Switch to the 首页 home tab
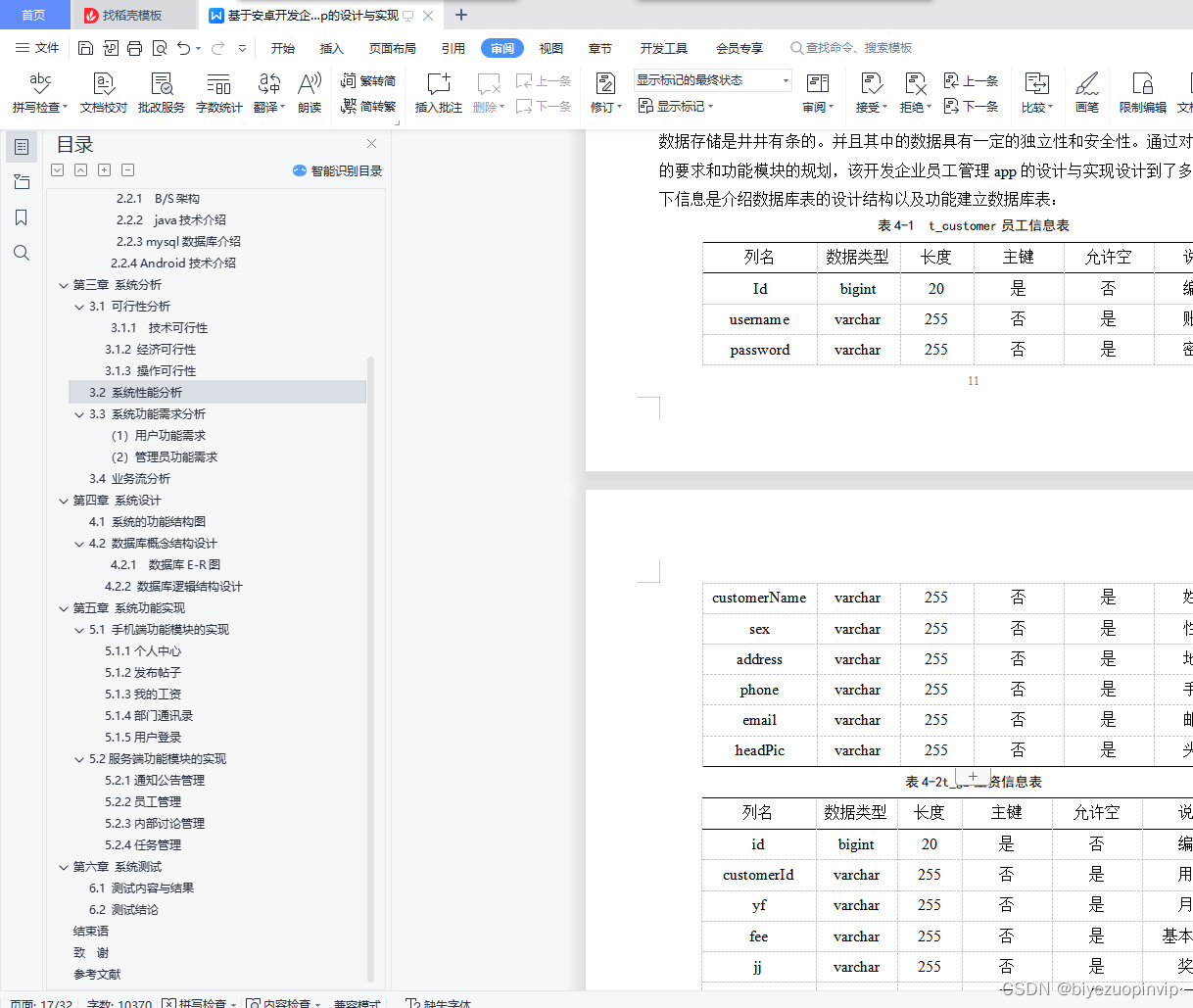 (x=33, y=15)
